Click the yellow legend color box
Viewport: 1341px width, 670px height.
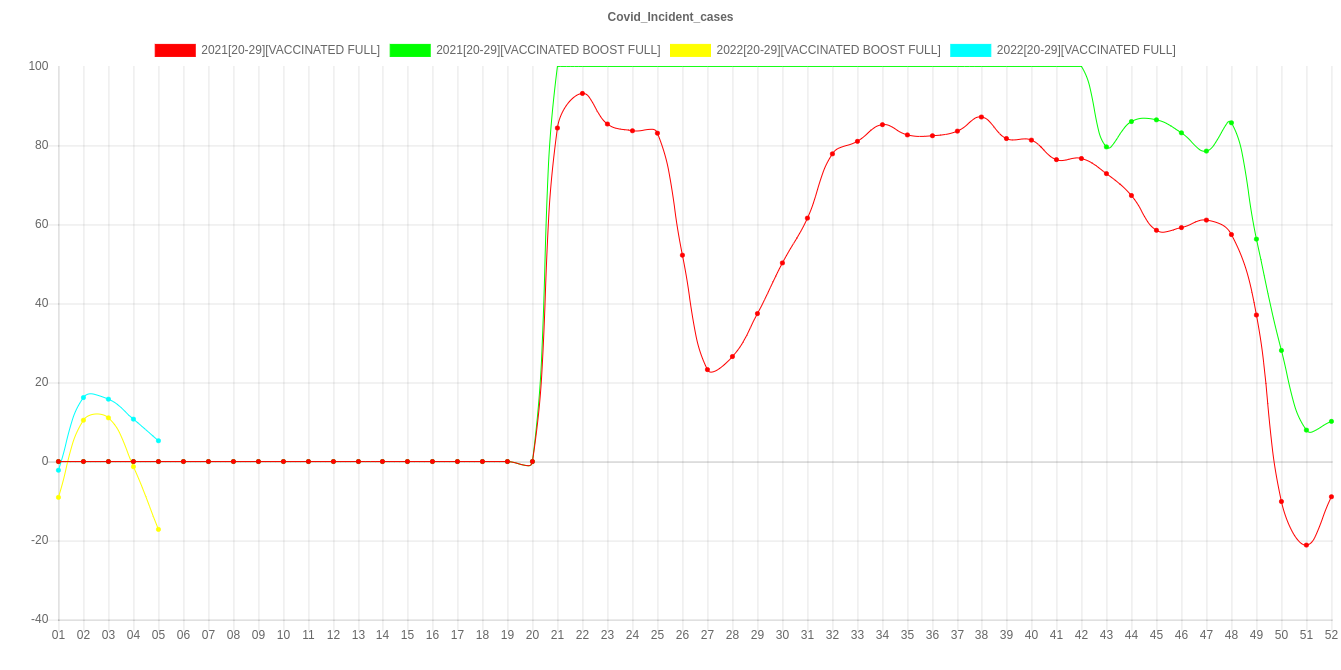[690, 50]
